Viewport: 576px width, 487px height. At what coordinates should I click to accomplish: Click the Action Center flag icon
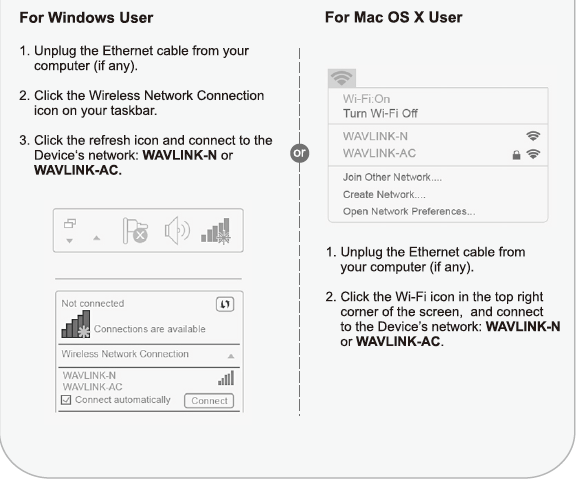click(135, 231)
